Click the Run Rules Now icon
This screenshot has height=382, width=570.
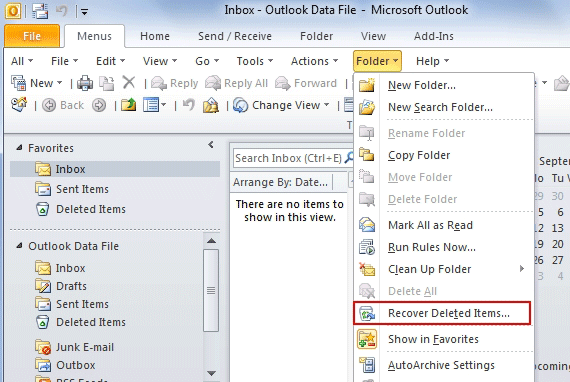[x=367, y=247]
